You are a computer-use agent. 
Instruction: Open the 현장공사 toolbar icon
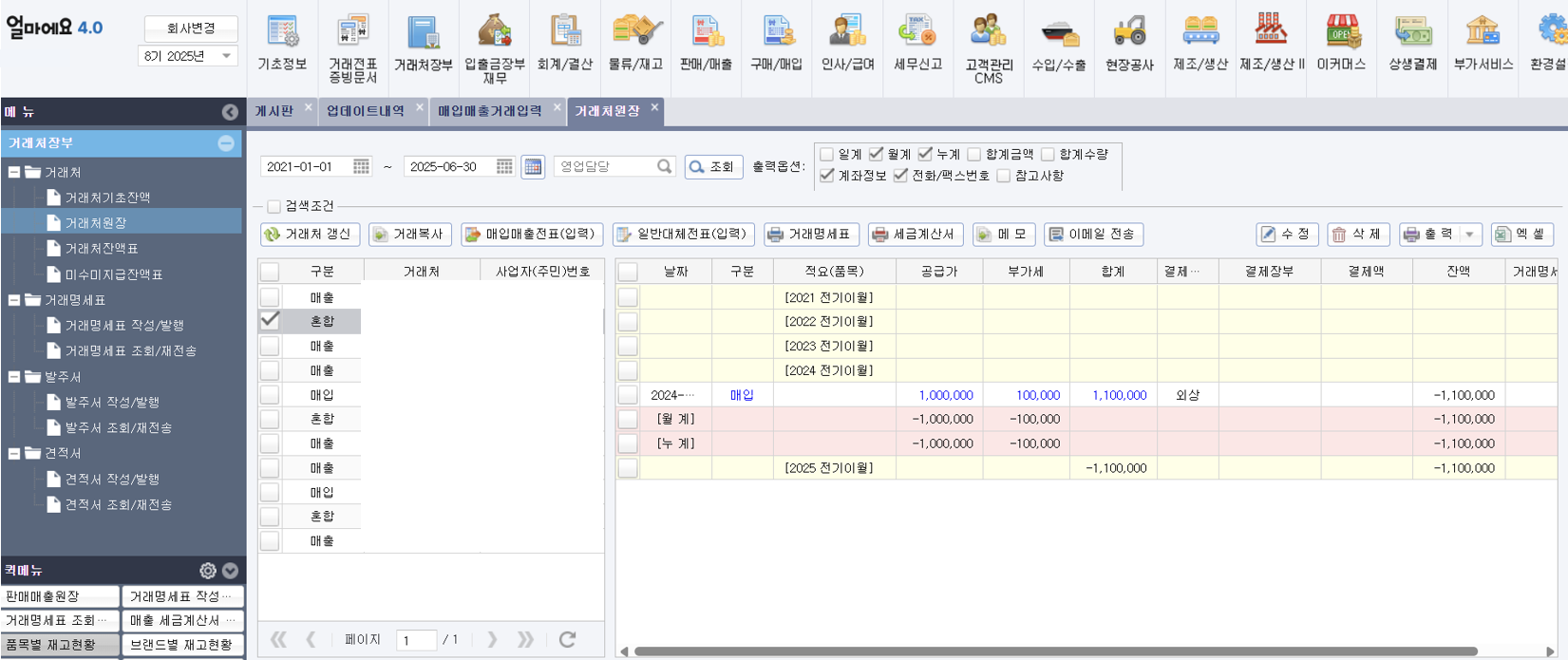[1129, 42]
